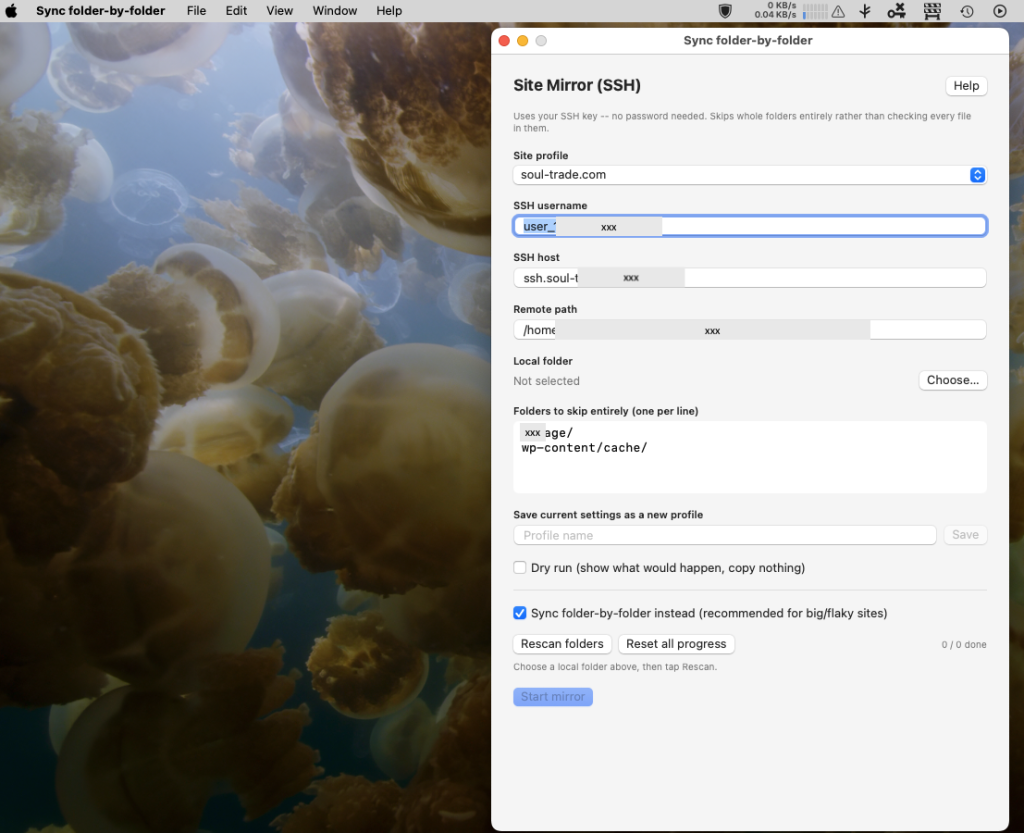Click the Reset all progress button
1024x833 pixels.
coord(676,644)
